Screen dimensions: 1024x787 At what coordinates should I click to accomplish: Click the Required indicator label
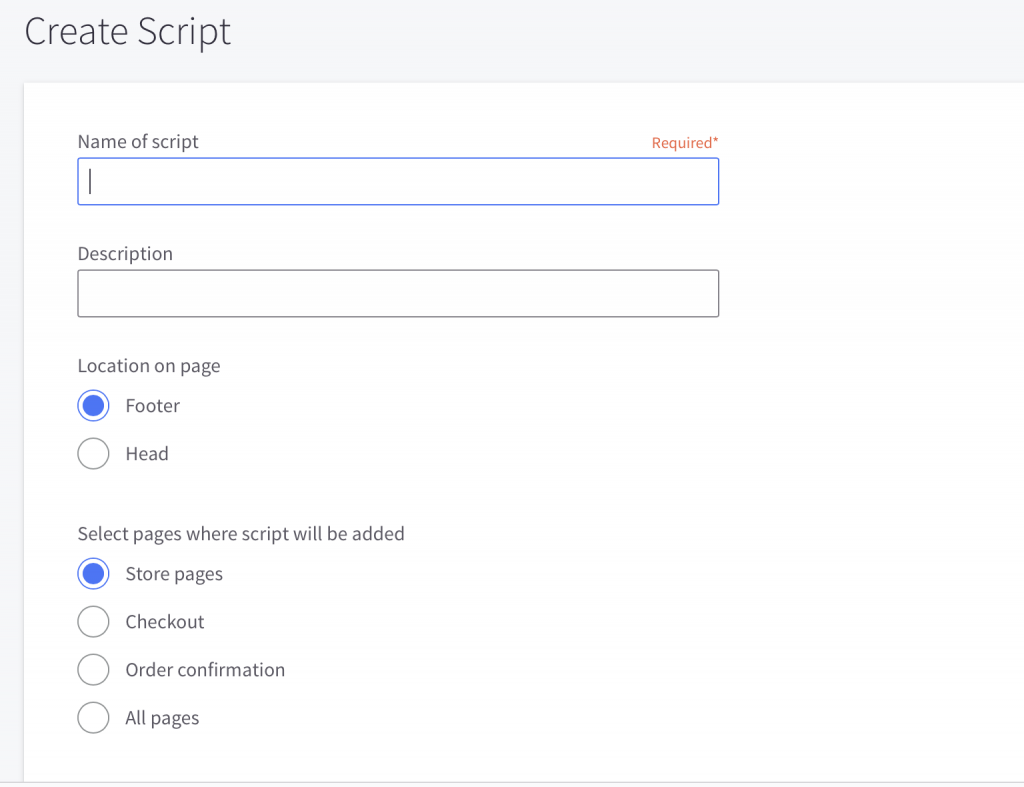point(685,142)
